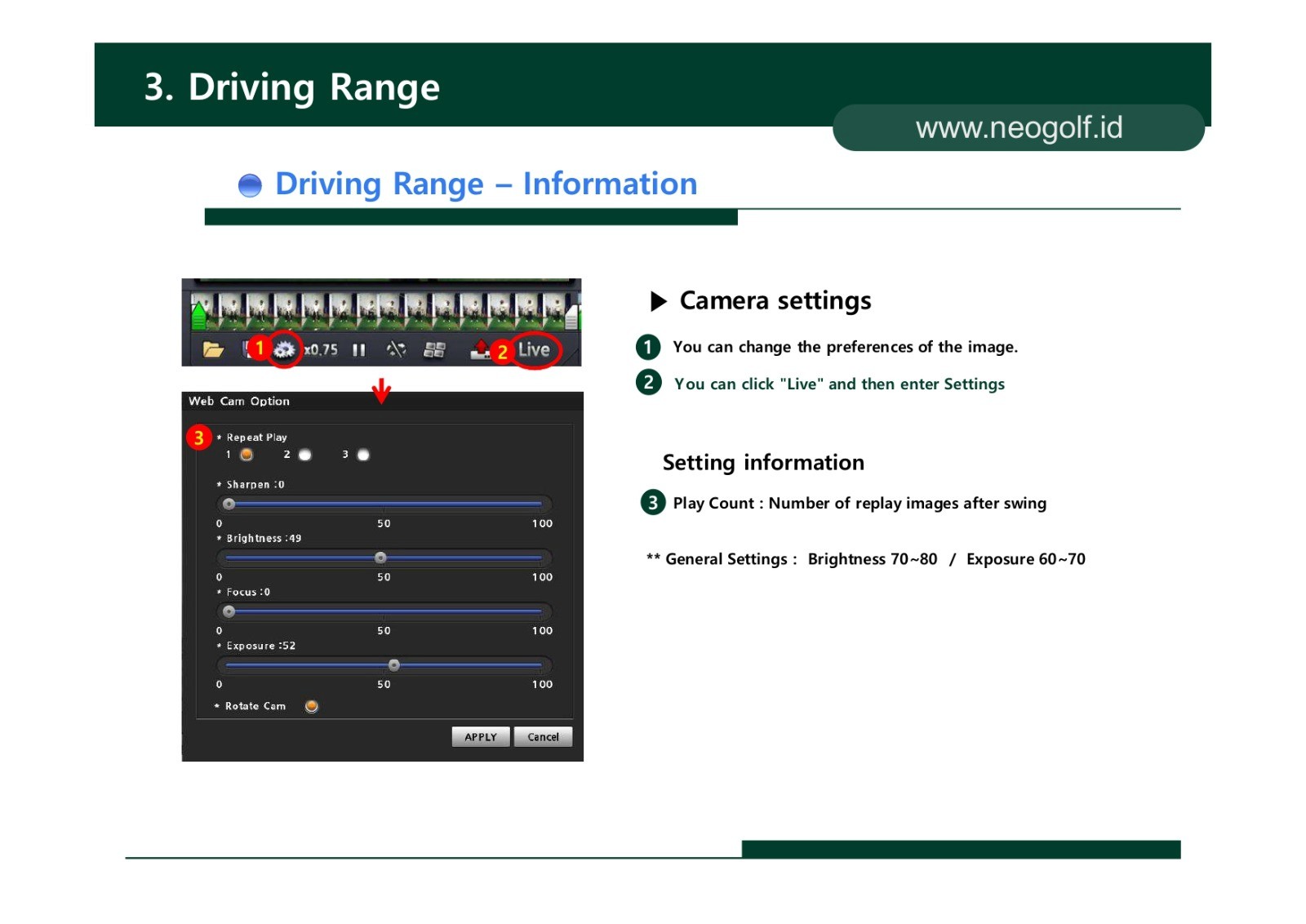Select Repeat Play option 3
Viewport: 1306px width, 924px height.
363,455
